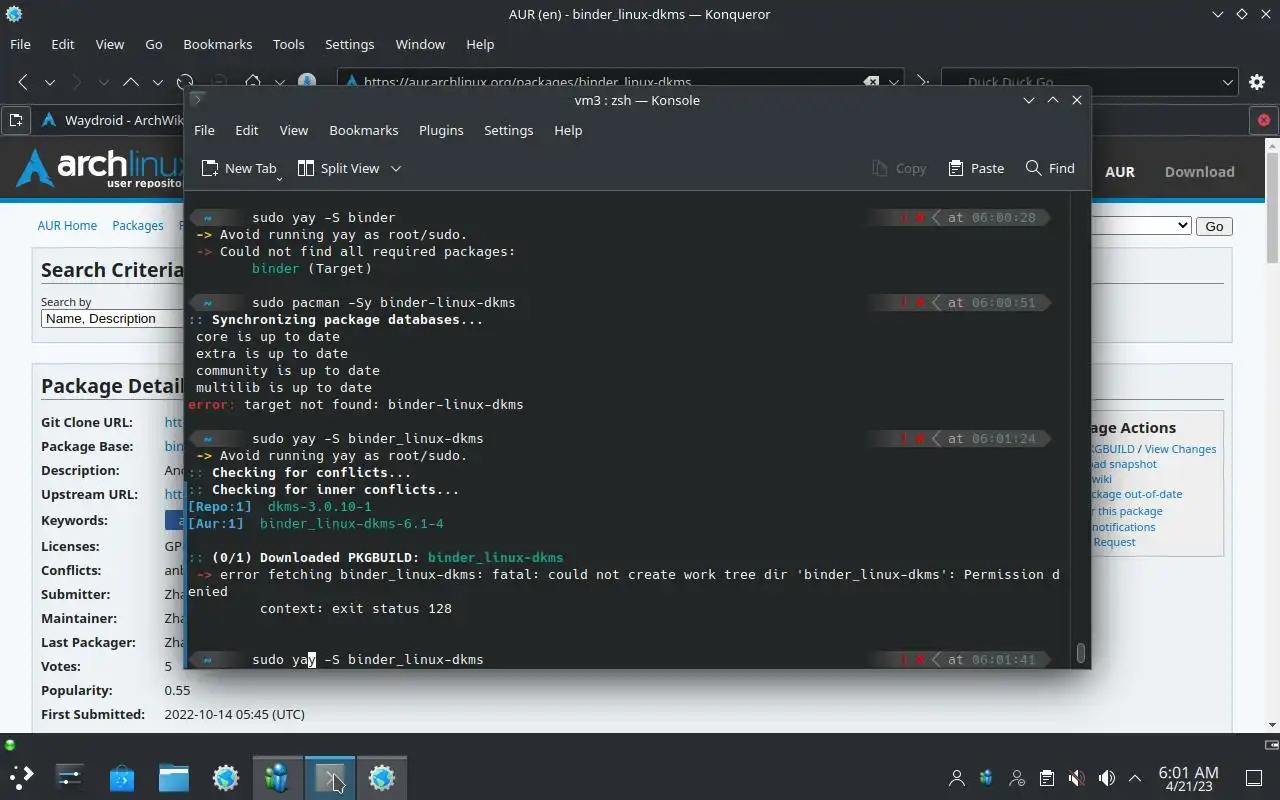Open the dropdown next to Go button
The image size is (1280, 800).
click(x=1140, y=226)
